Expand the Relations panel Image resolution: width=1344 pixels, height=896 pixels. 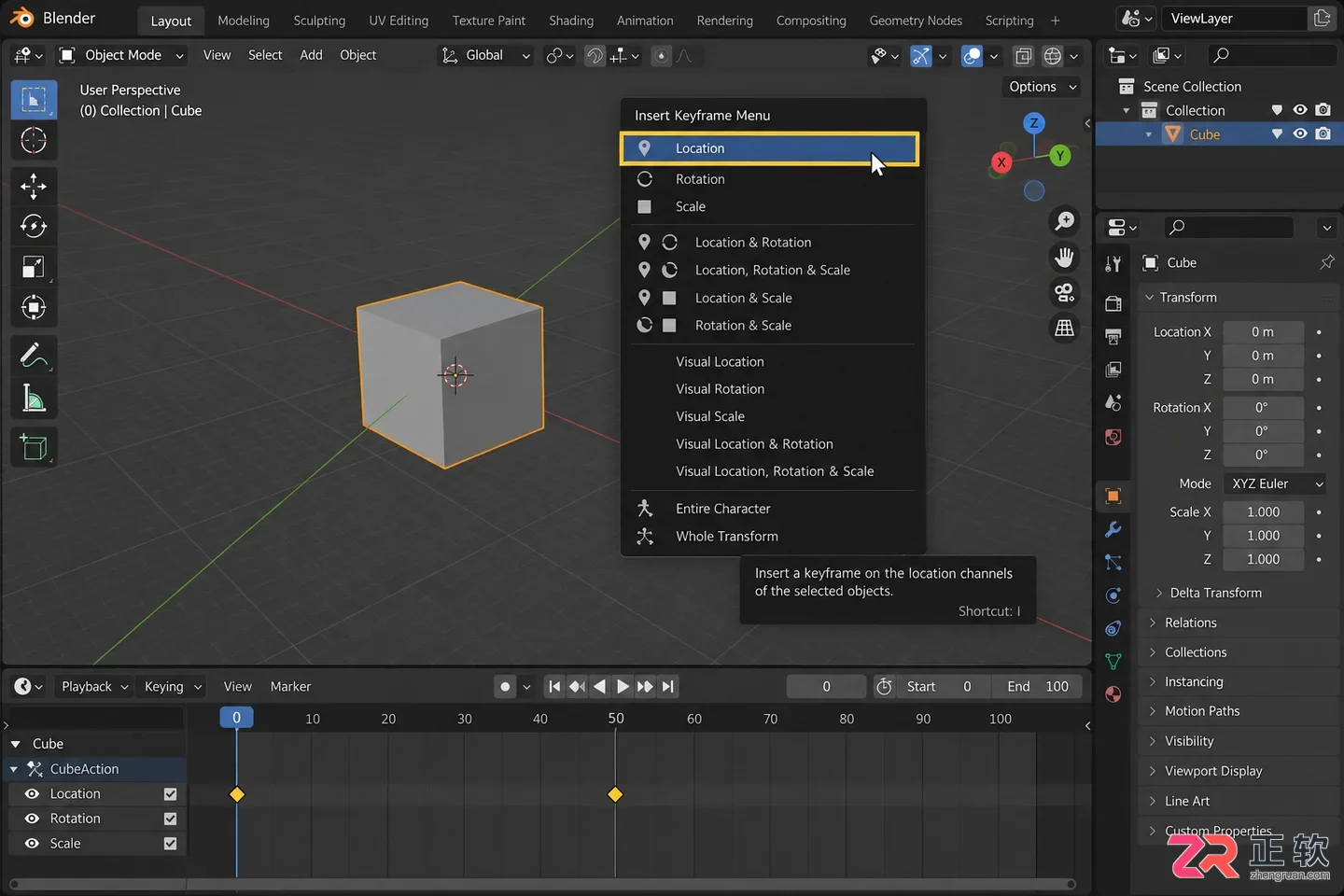pos(1190,623)
